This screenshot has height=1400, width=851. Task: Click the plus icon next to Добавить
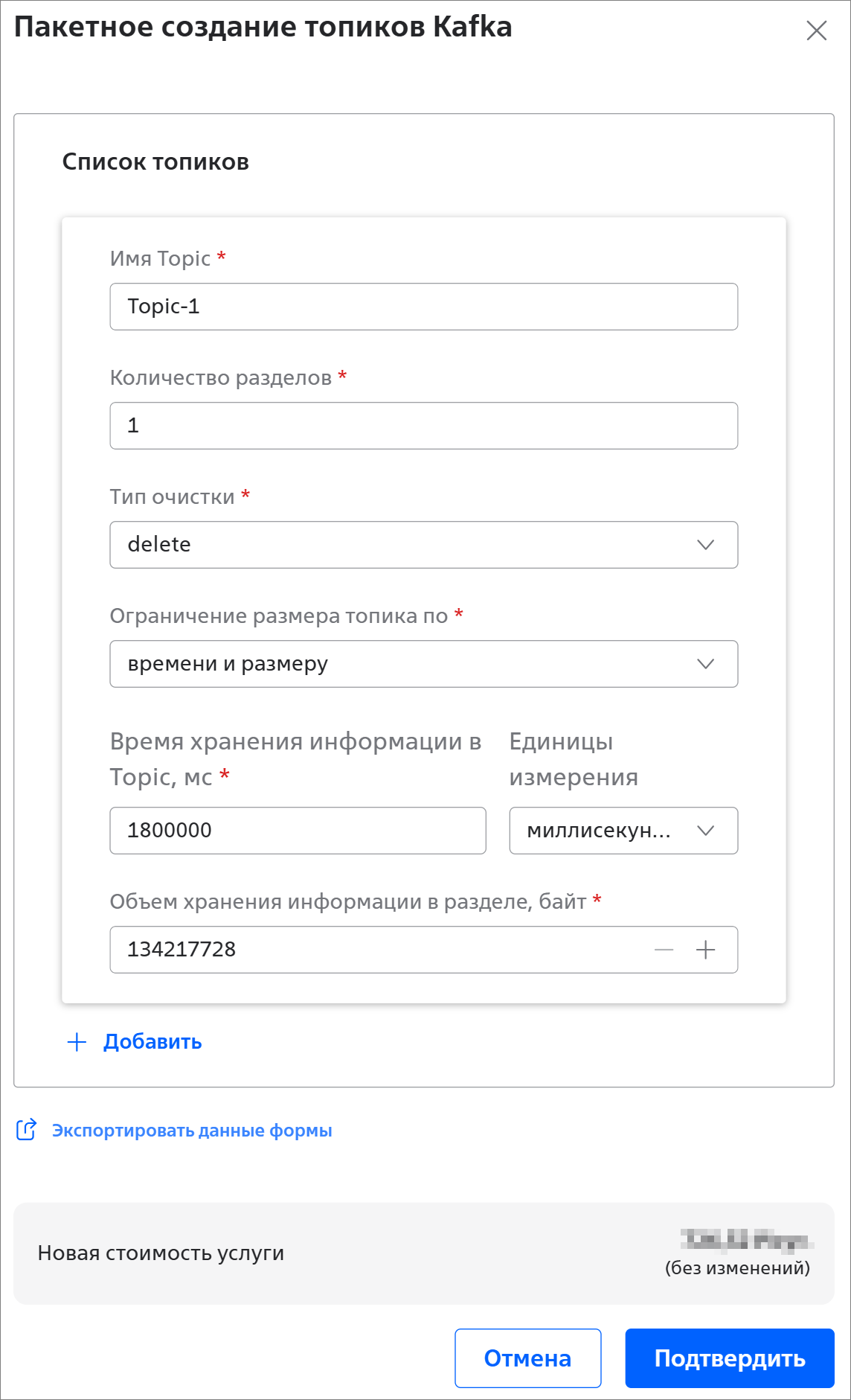click(77, 1042)
